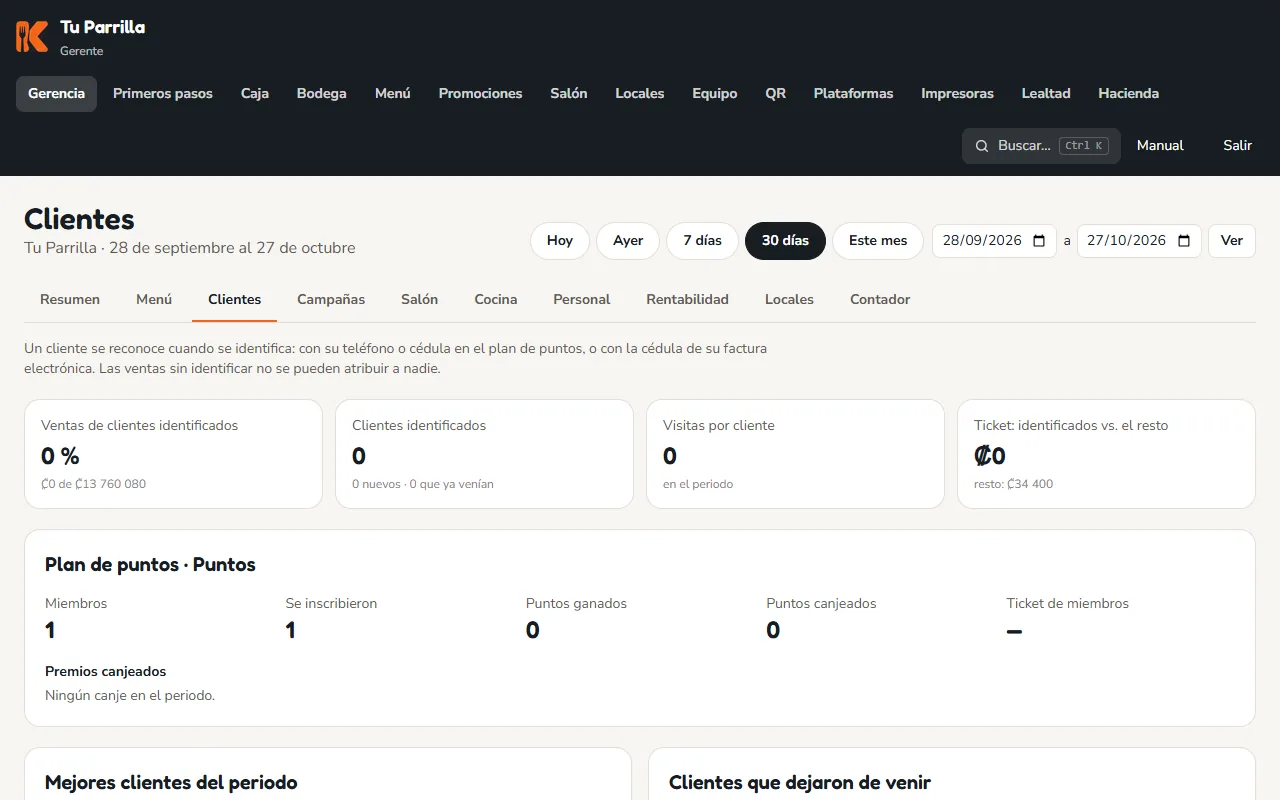The image size is (1280, 800).
Task: Click the Tu Parrilla restaurant name
Action: click(102, 27)
